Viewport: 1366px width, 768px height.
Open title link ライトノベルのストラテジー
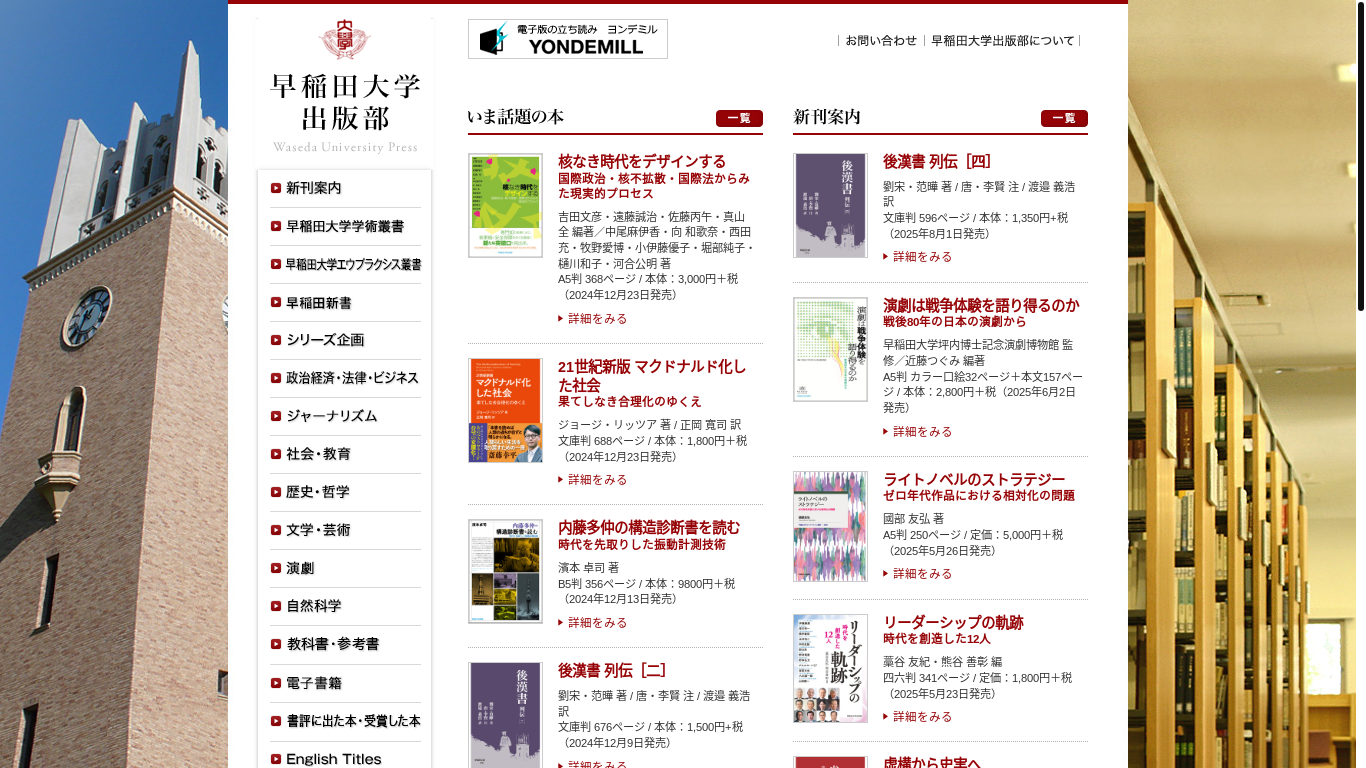point(974,479)
